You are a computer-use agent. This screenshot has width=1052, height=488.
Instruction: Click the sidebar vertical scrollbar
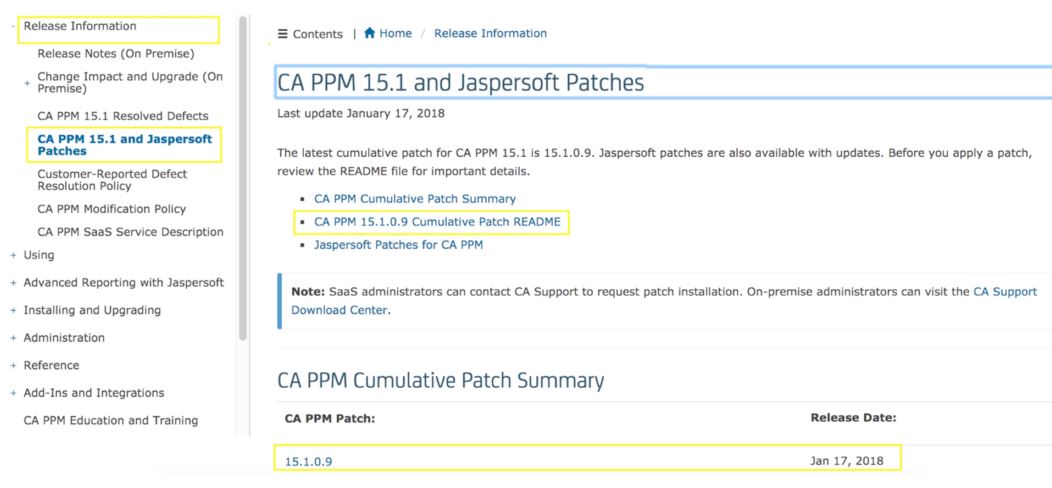pyautogui.click(x=243, y=178)
